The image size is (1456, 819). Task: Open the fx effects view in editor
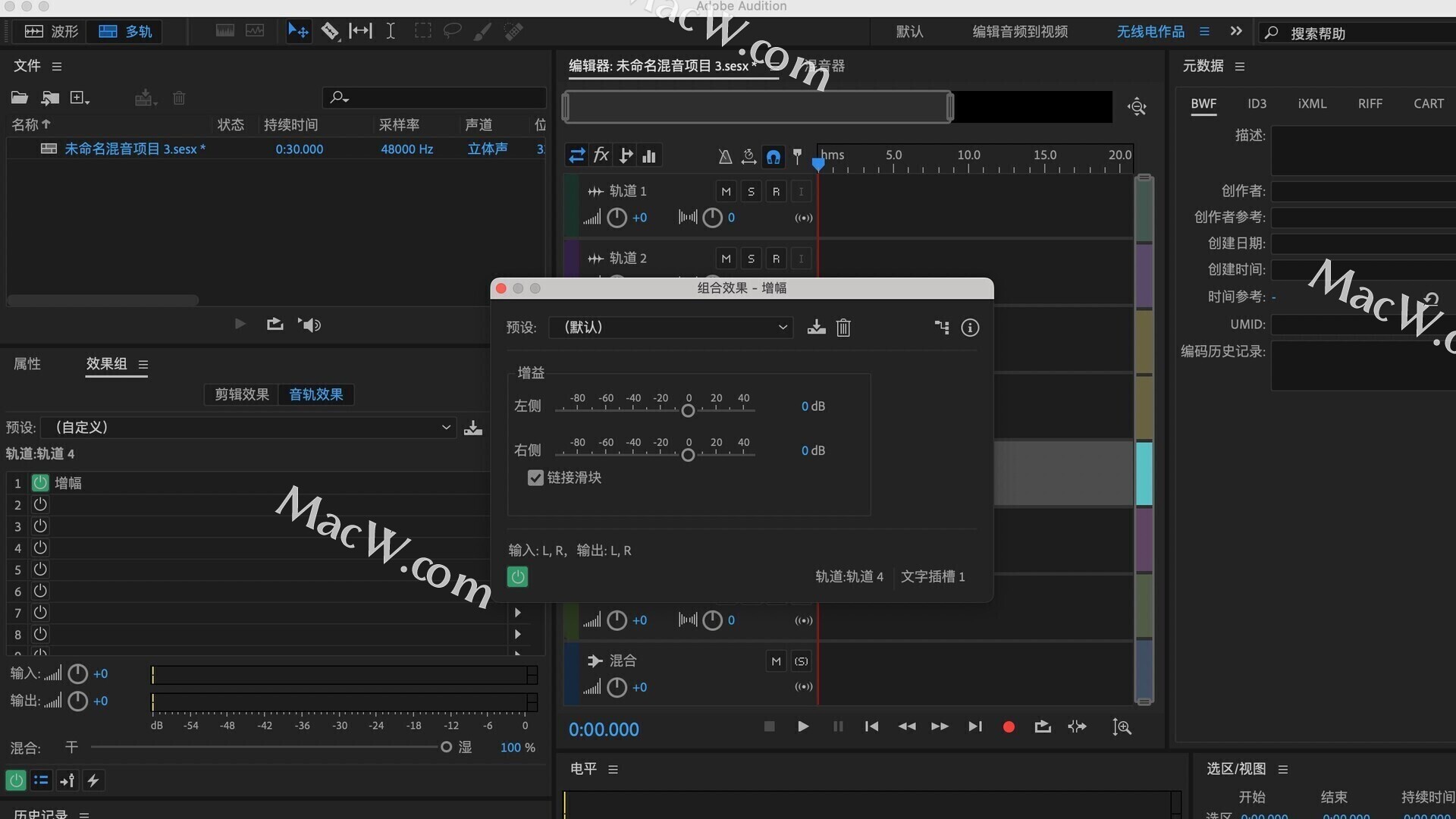click(x=601, y=155)
